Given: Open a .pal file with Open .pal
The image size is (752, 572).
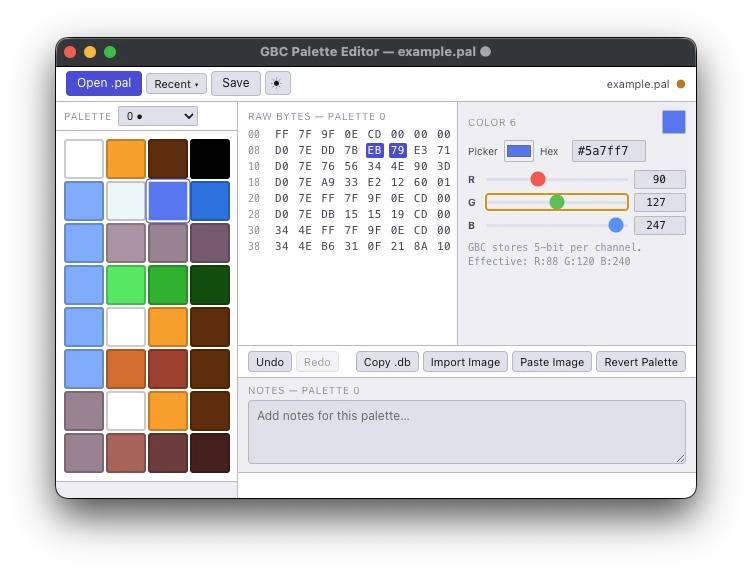Looking at the screenshot, I should (x=104, y=83).
